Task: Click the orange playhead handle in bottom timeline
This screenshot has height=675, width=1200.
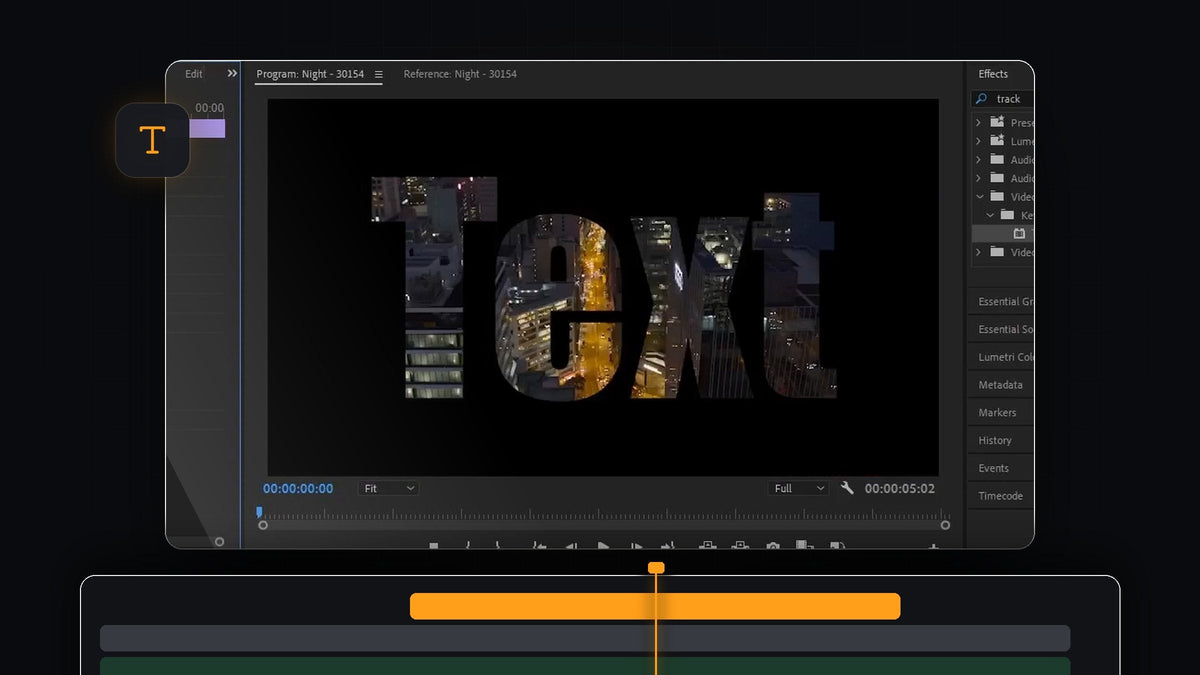Action: [656, 567]
